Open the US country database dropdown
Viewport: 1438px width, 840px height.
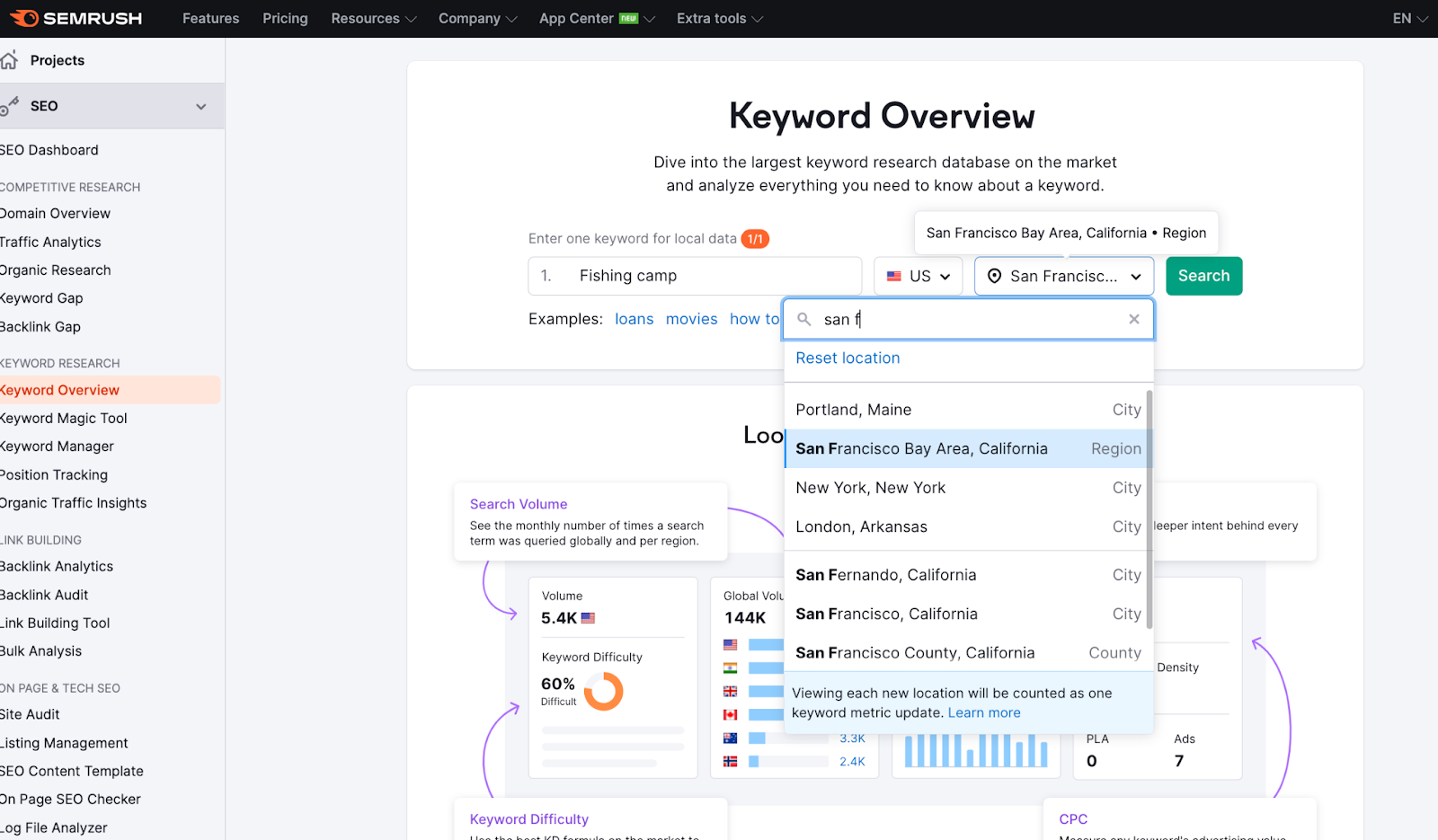919,276
